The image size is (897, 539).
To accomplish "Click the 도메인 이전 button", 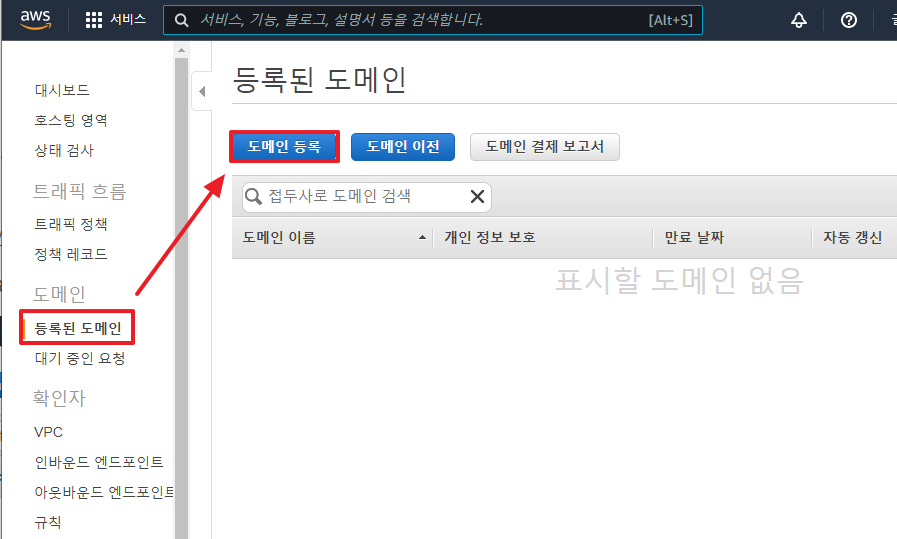I will [x=403, y=146].
